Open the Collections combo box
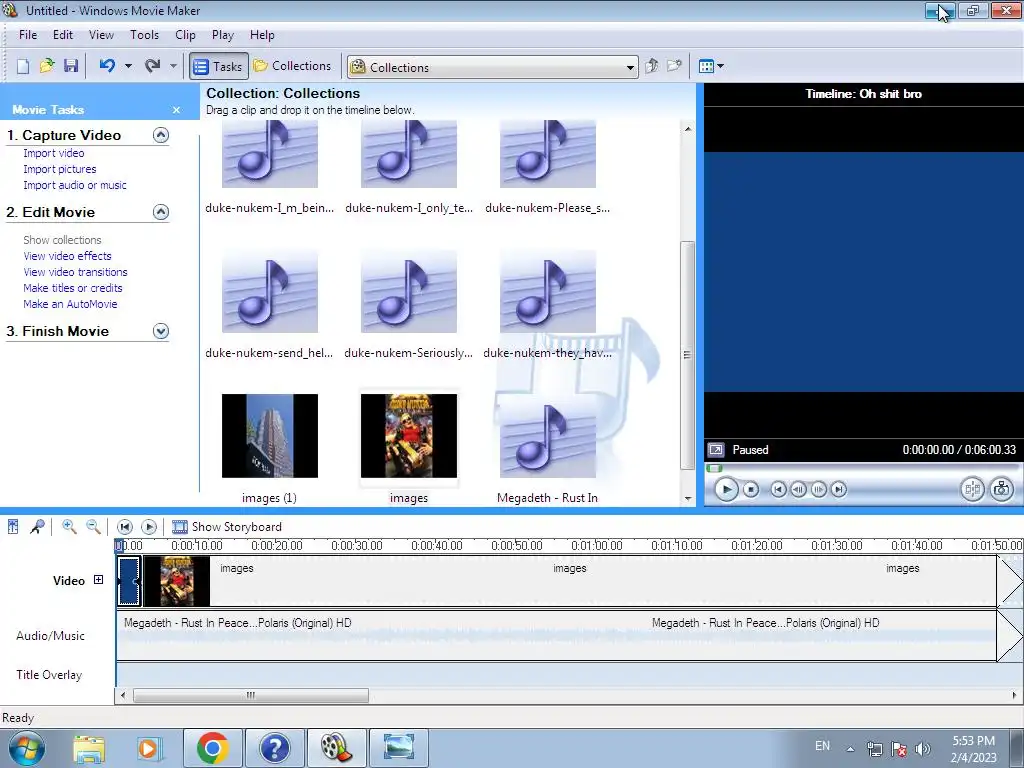The height and width of the screenshot is (768, 1024). [492, 67]
